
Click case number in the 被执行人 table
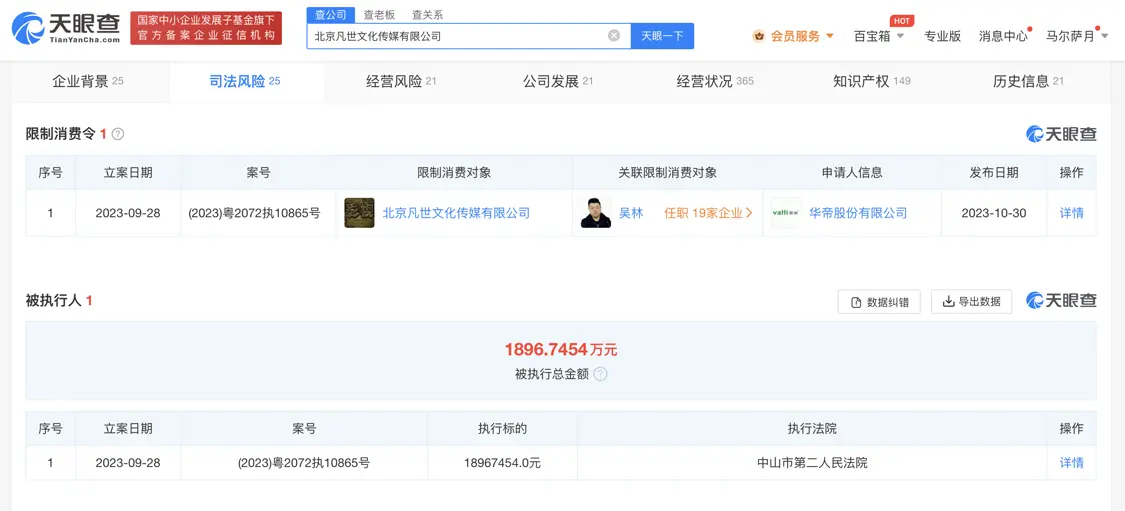coord(304,463)
